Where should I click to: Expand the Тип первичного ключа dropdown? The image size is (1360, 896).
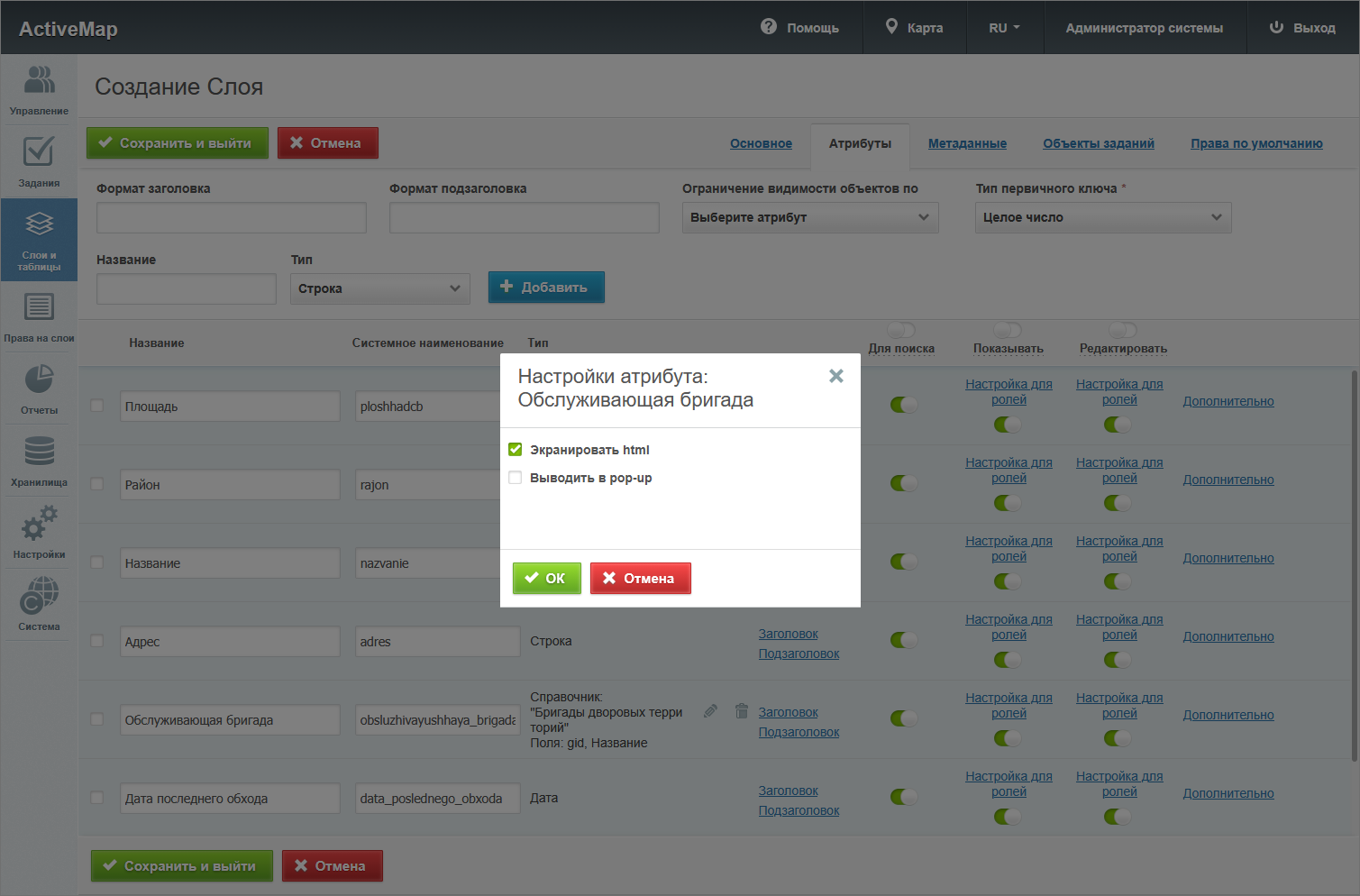coord(1102,217)
